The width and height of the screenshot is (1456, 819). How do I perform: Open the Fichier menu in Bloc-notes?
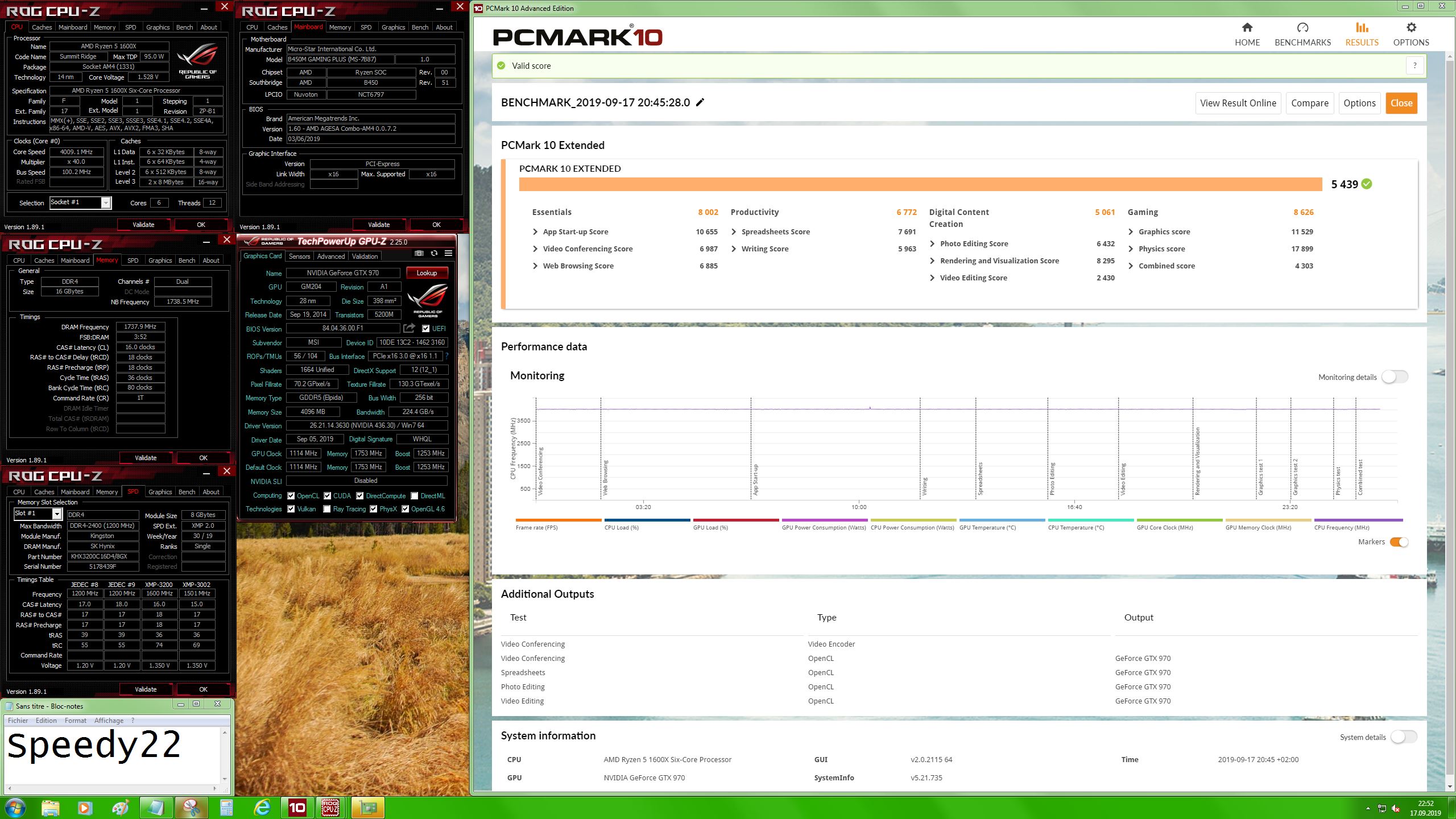(18, 720)
